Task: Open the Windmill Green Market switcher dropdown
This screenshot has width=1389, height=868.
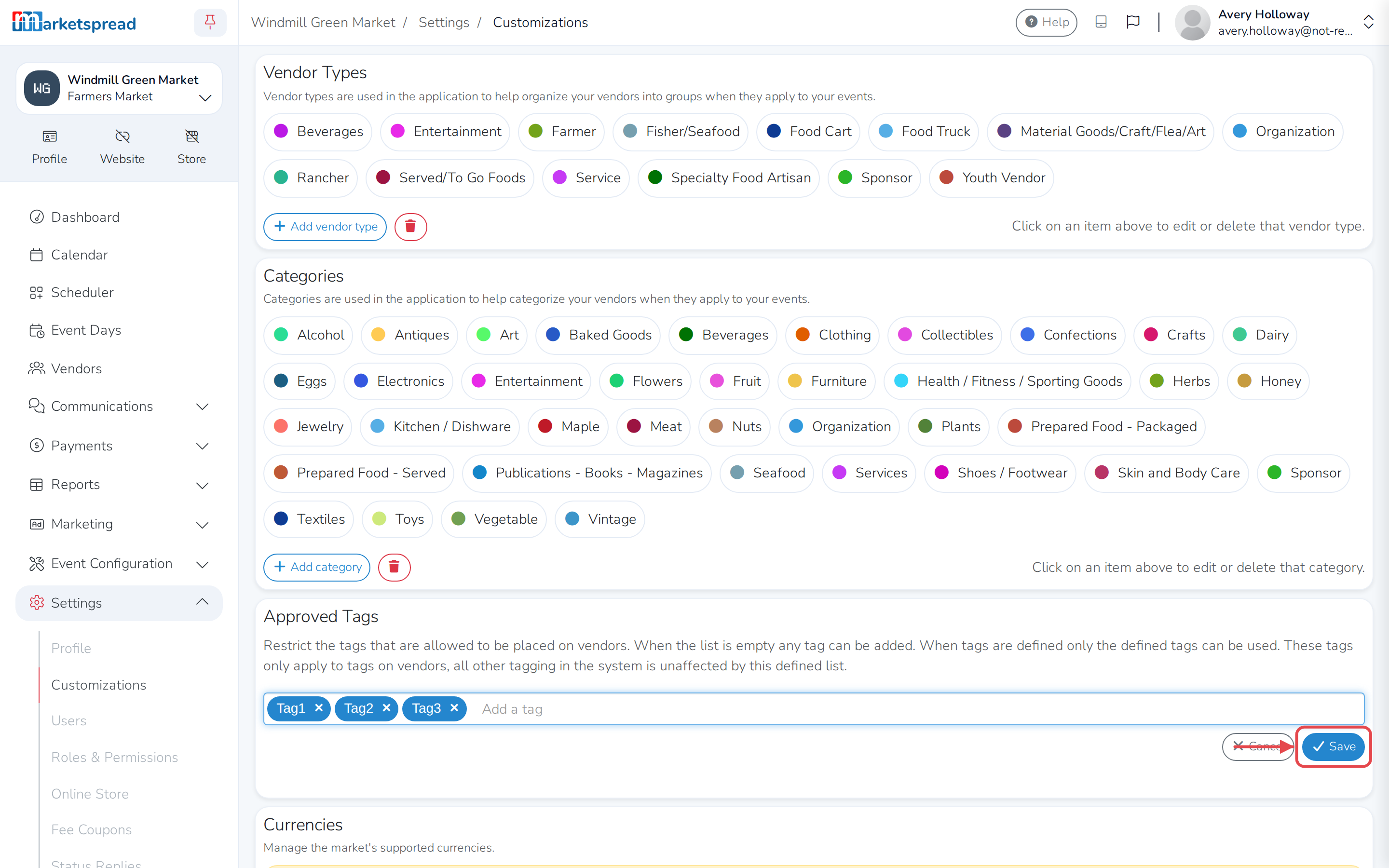Action: (x=119, y=88)
